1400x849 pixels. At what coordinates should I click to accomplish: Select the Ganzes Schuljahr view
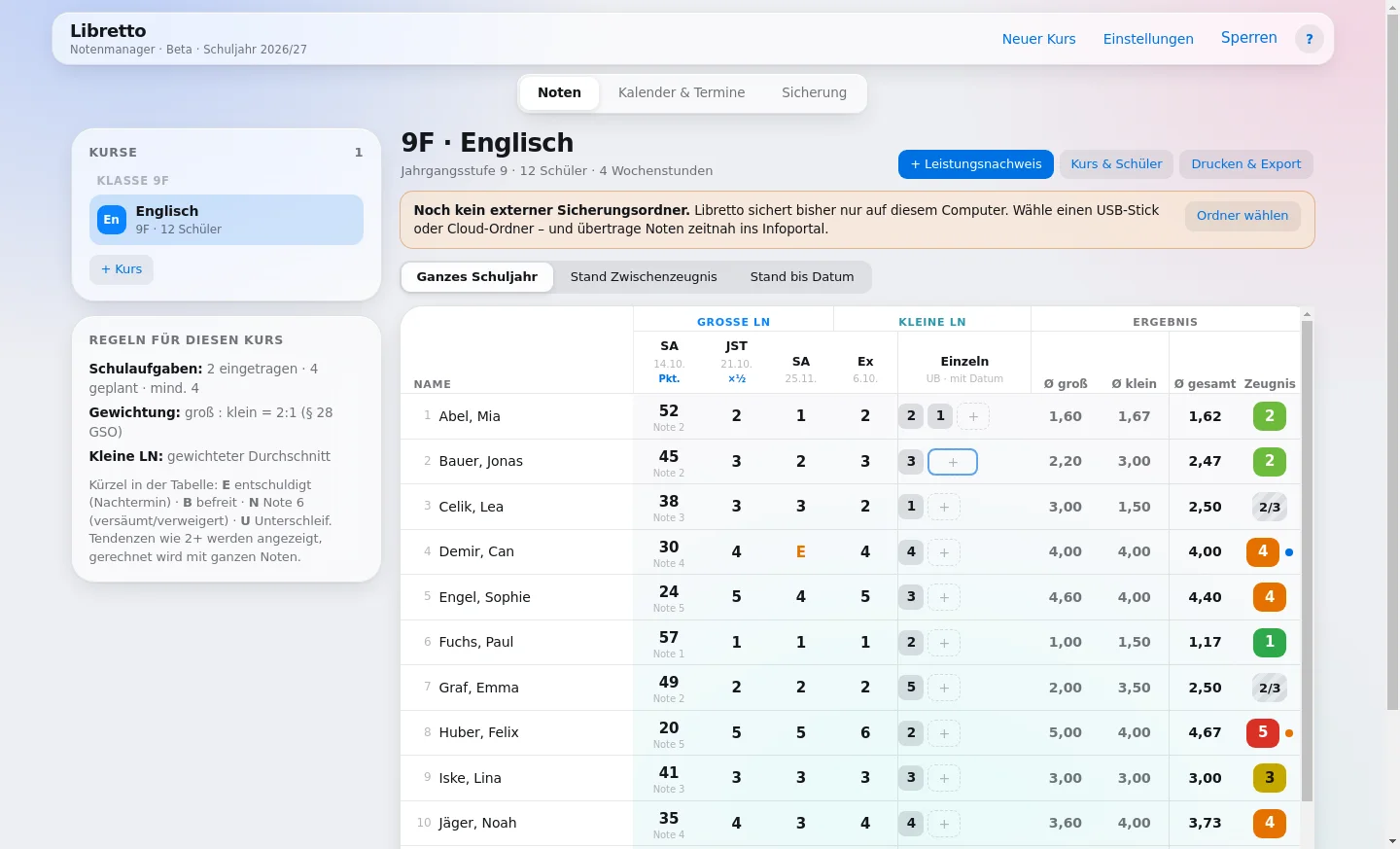(477, 277)
